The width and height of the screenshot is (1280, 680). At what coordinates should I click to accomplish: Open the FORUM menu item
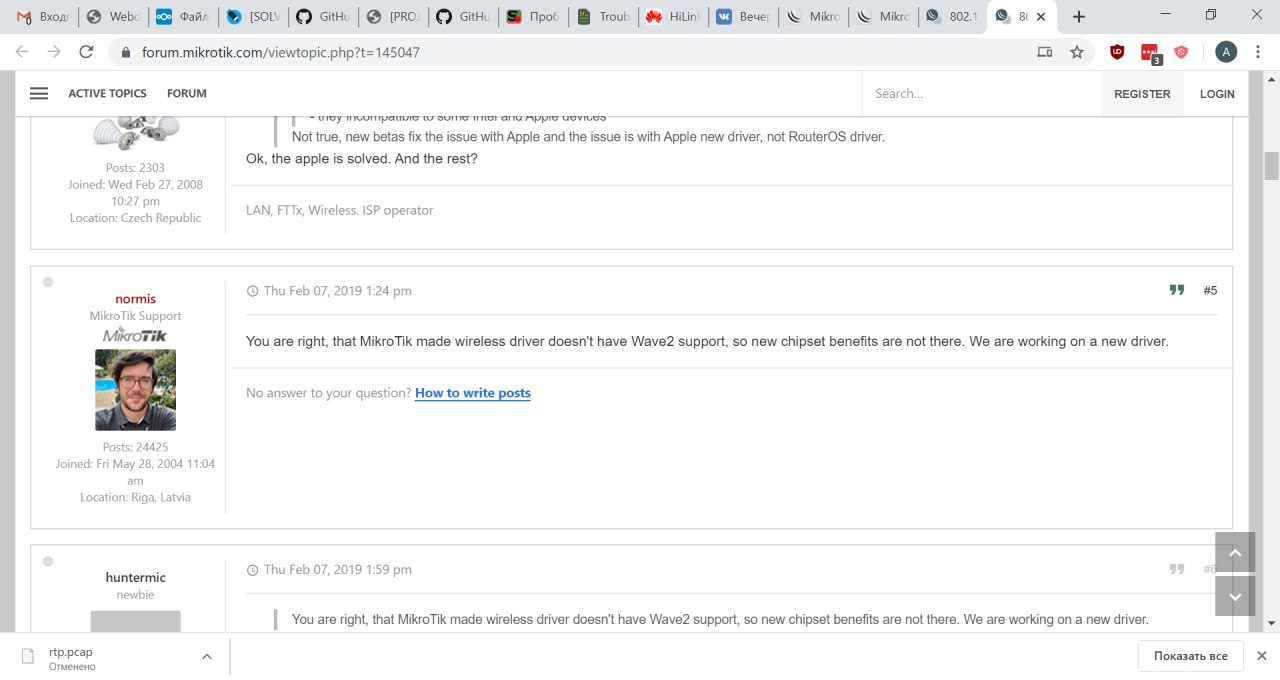tap(187, 93)
